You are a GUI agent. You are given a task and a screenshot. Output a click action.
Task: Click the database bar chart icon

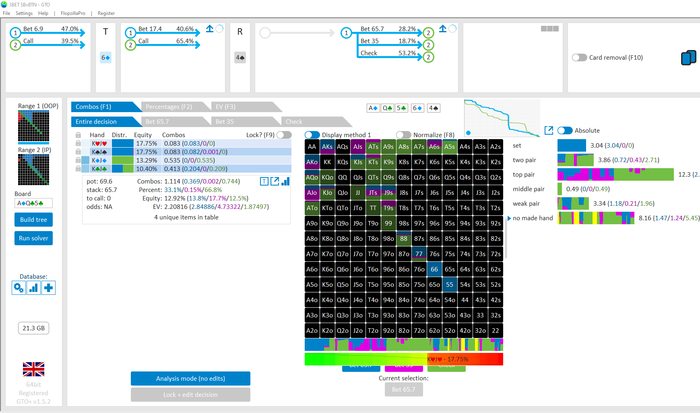click(x=33, y=288)
